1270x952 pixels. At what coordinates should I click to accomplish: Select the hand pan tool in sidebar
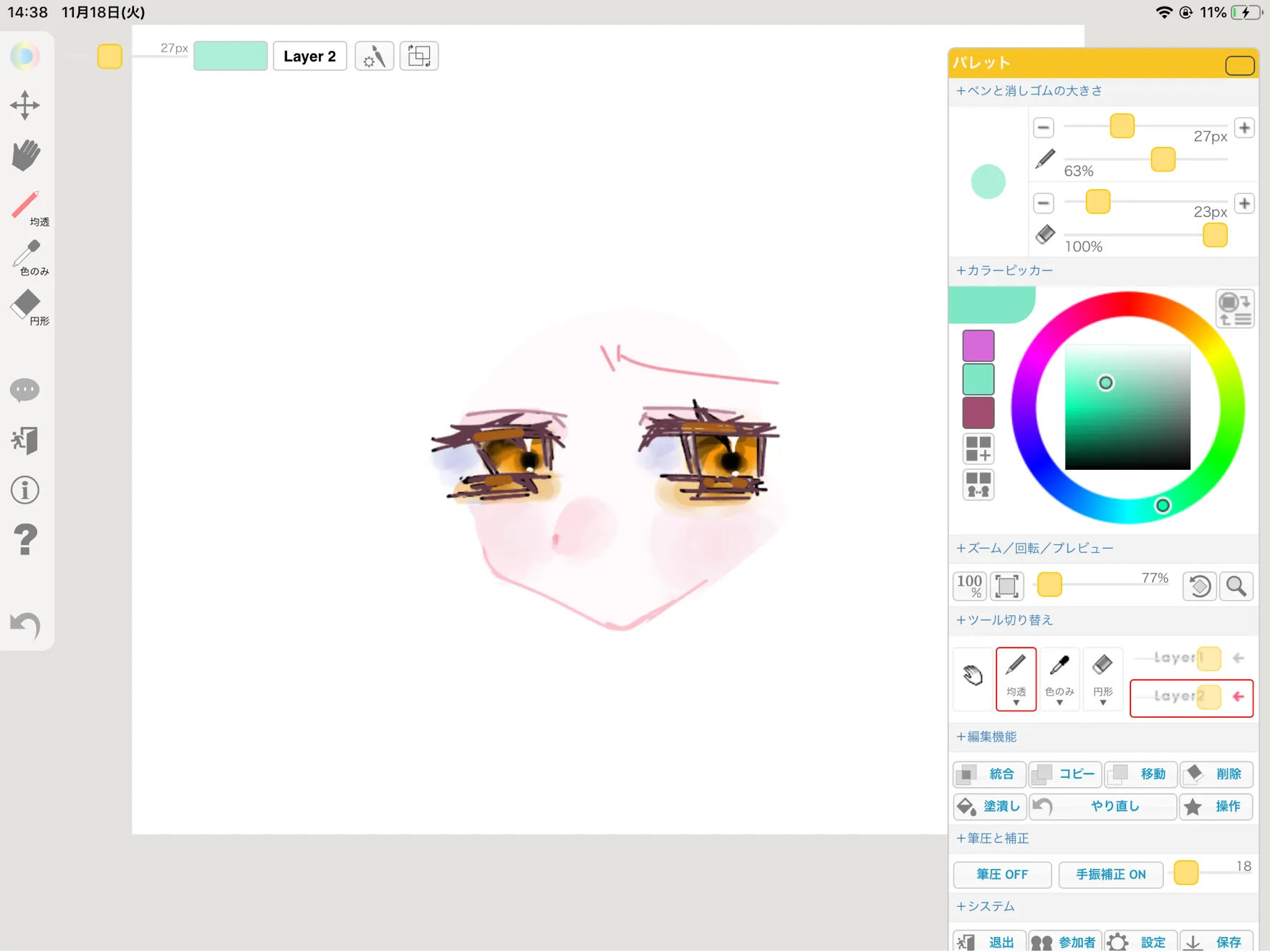tap(26, 155)
